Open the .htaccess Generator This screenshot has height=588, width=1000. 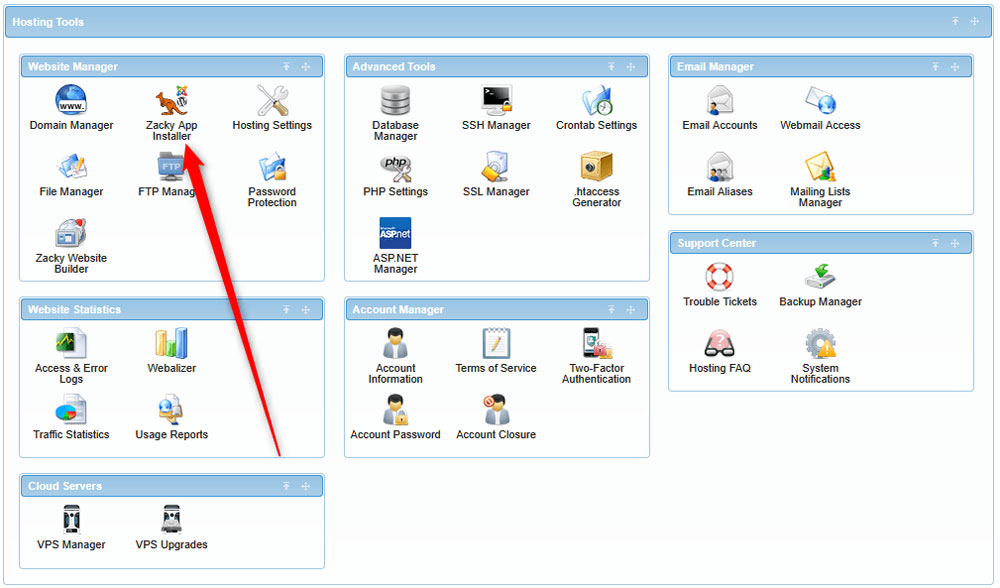coord(596,178)
